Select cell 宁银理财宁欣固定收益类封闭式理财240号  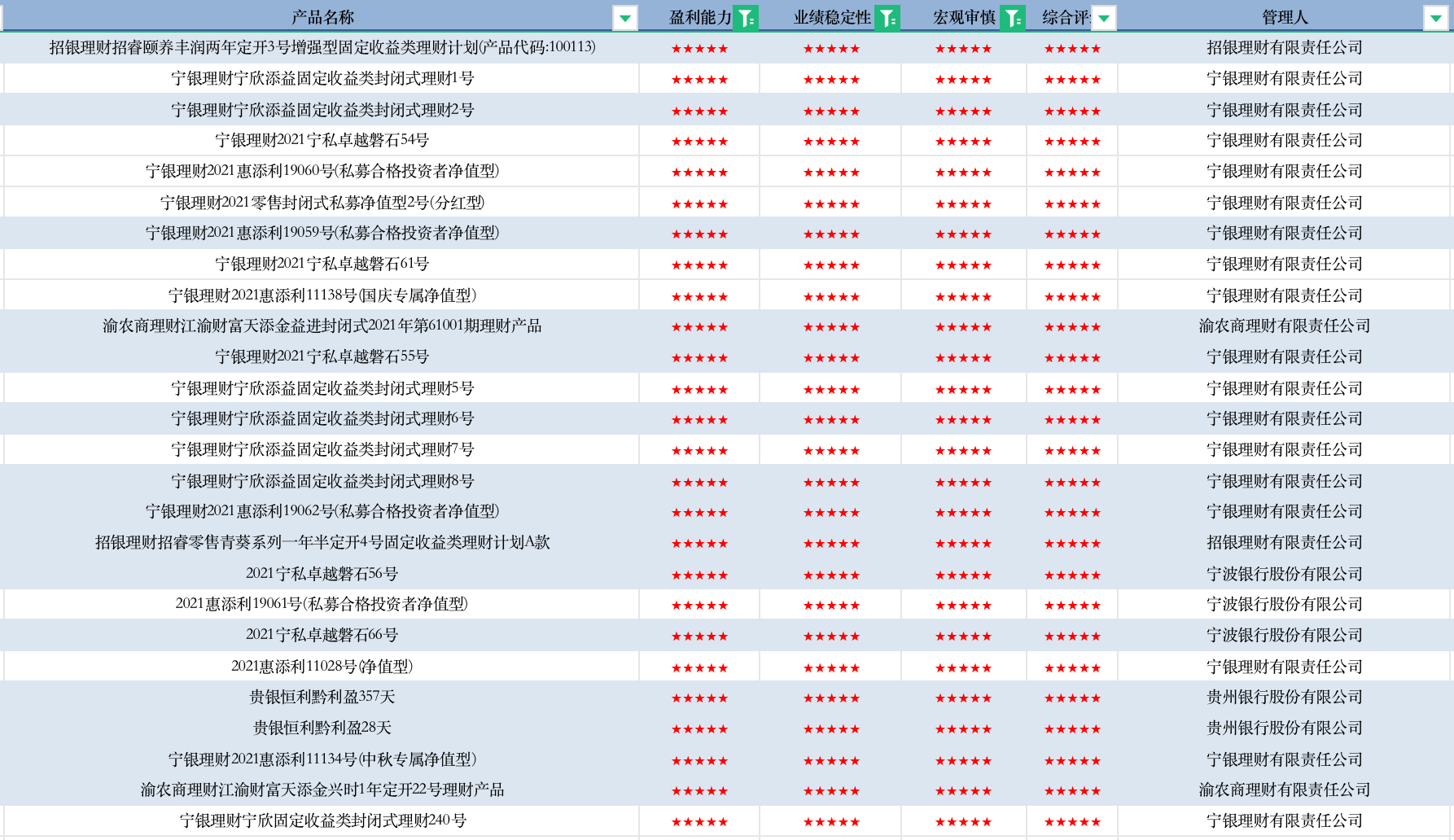(x=322, y=820)
